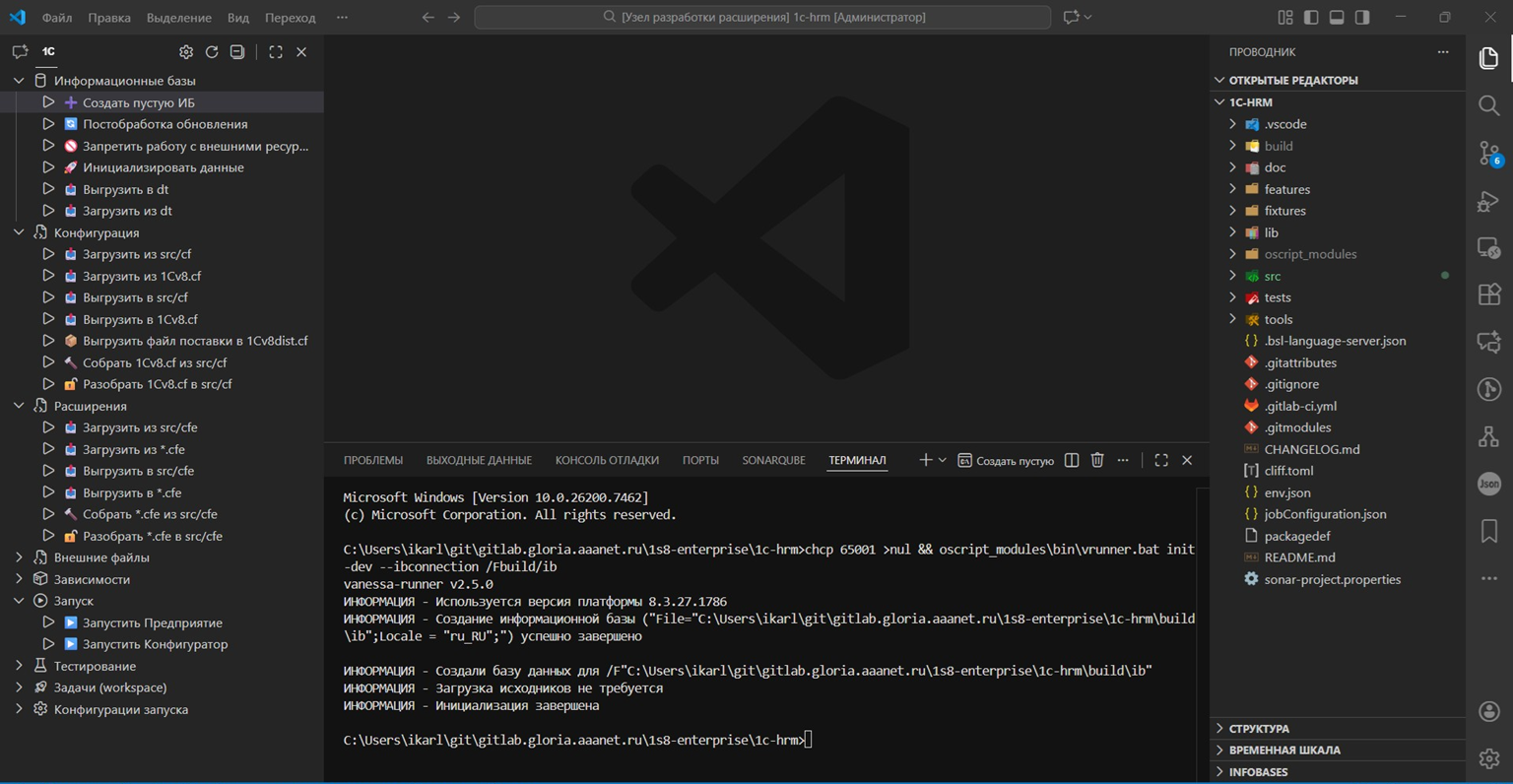Click the command center search box

(x=762, y=17)
